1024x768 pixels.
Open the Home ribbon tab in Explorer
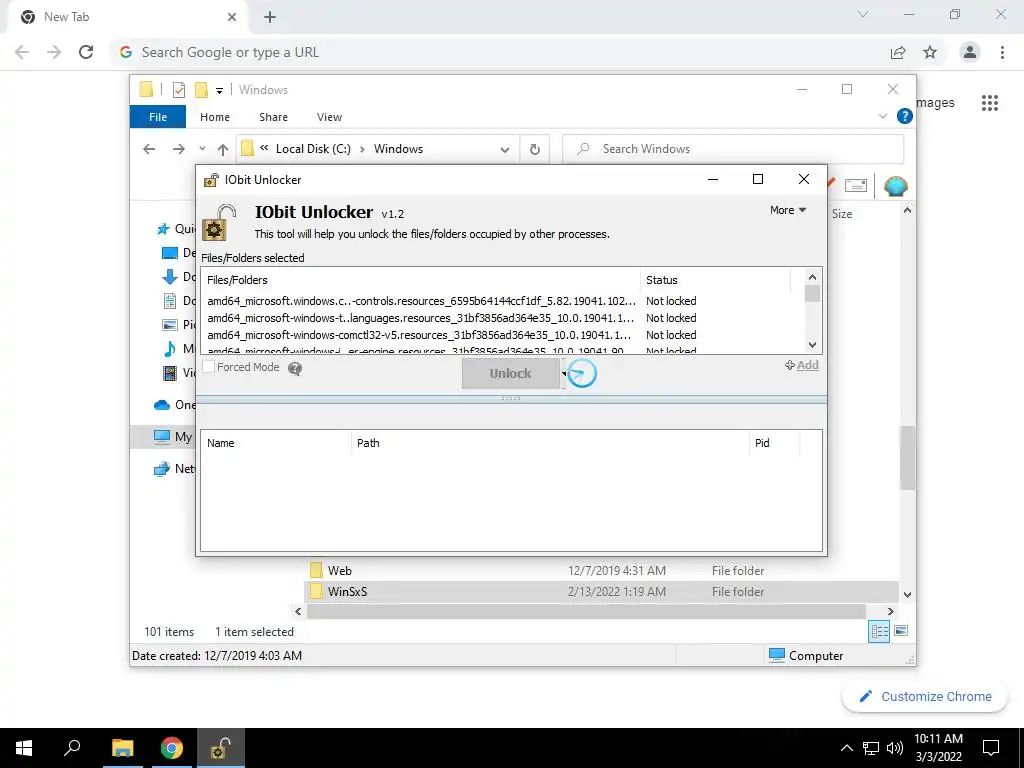(x=215, y=117)
